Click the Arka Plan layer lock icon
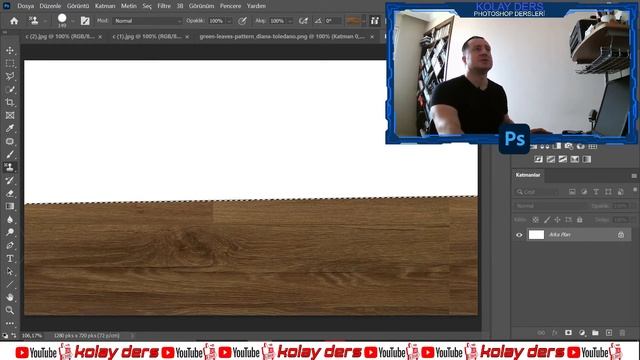 coord(621,235)
